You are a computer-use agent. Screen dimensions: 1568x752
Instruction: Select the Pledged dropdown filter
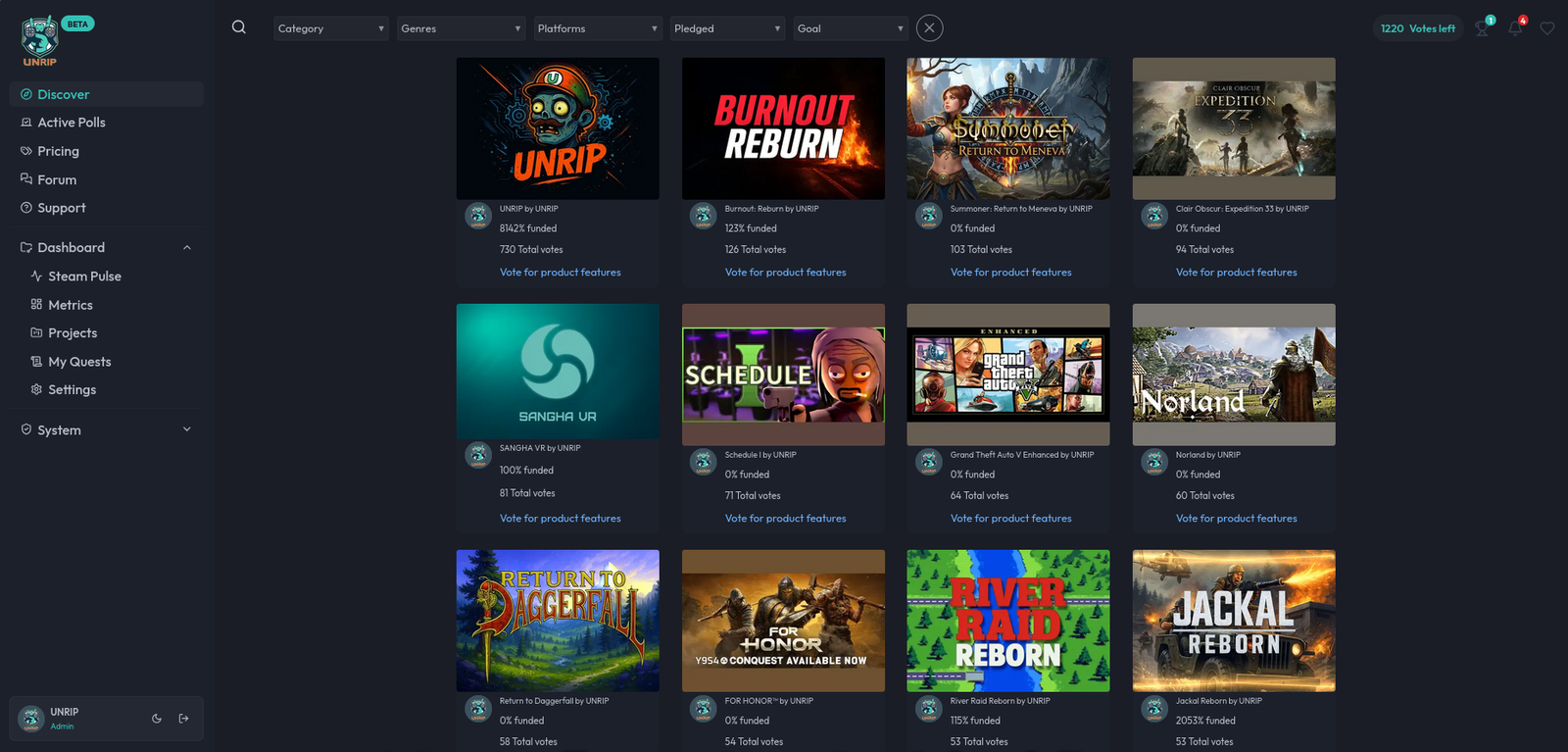pos(727,28)
